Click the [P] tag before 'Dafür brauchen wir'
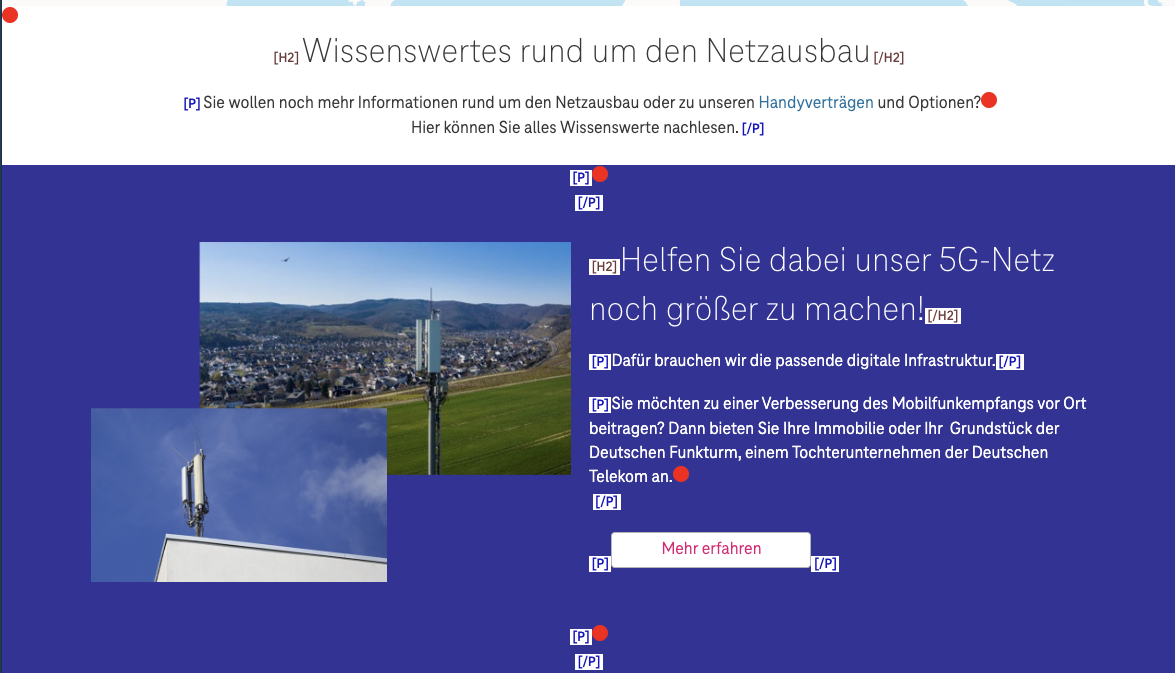This screenshot has height=673, width=1175. point(598,360)
